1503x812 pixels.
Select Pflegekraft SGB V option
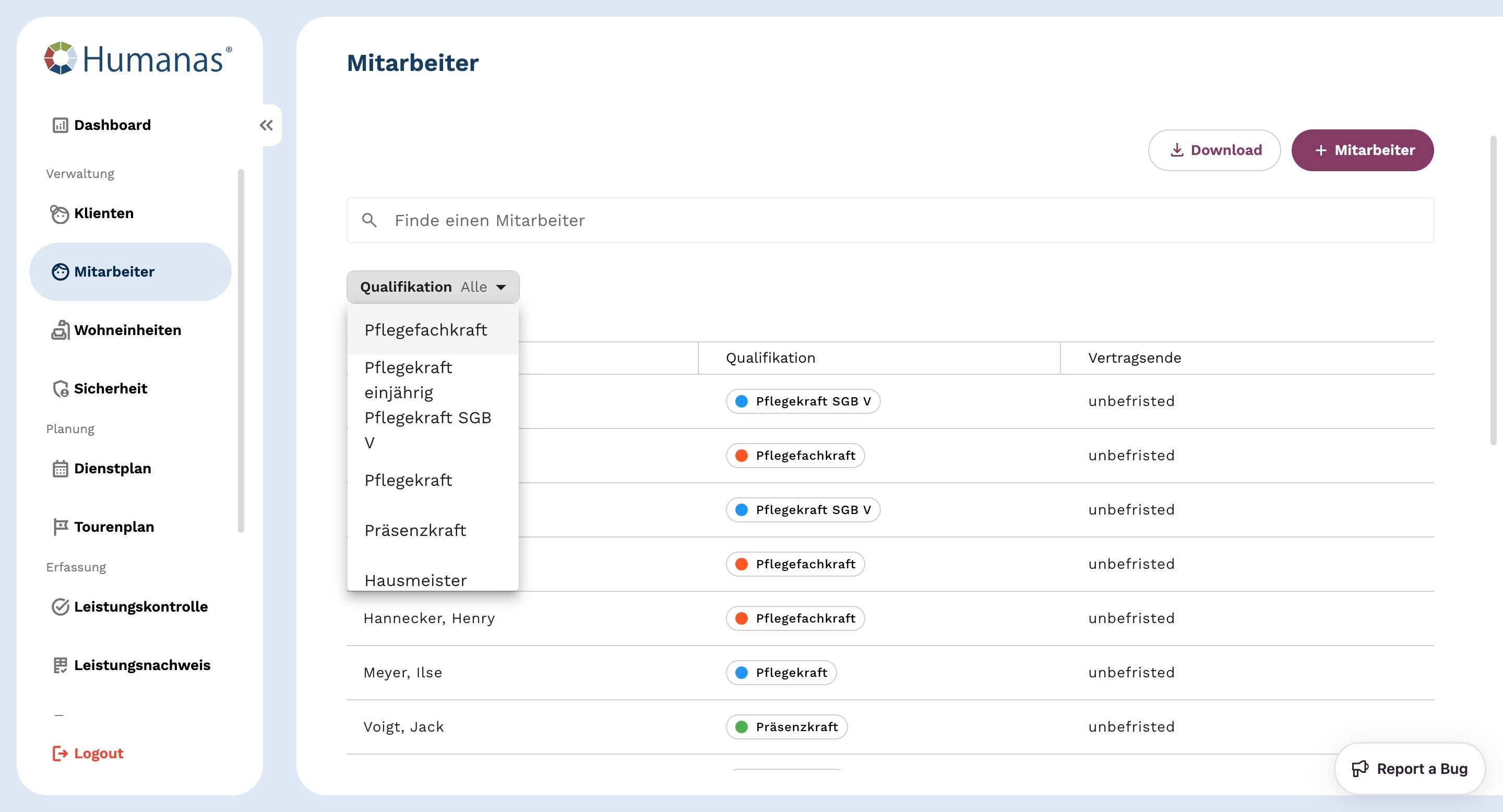[427, 429]
